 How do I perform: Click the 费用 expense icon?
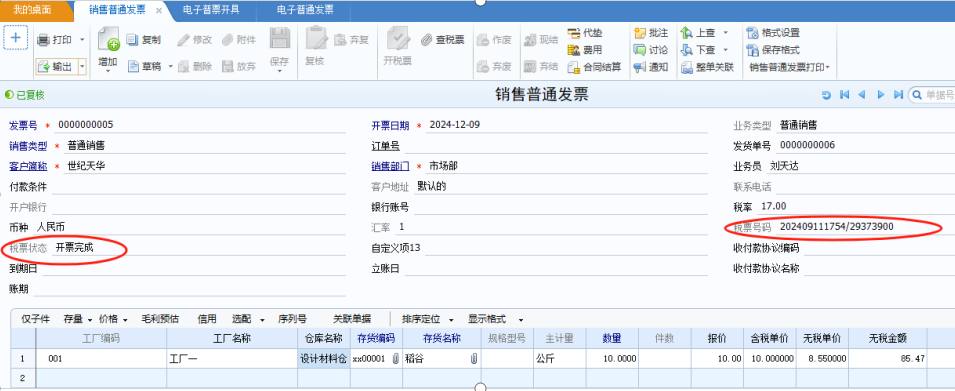573,50
